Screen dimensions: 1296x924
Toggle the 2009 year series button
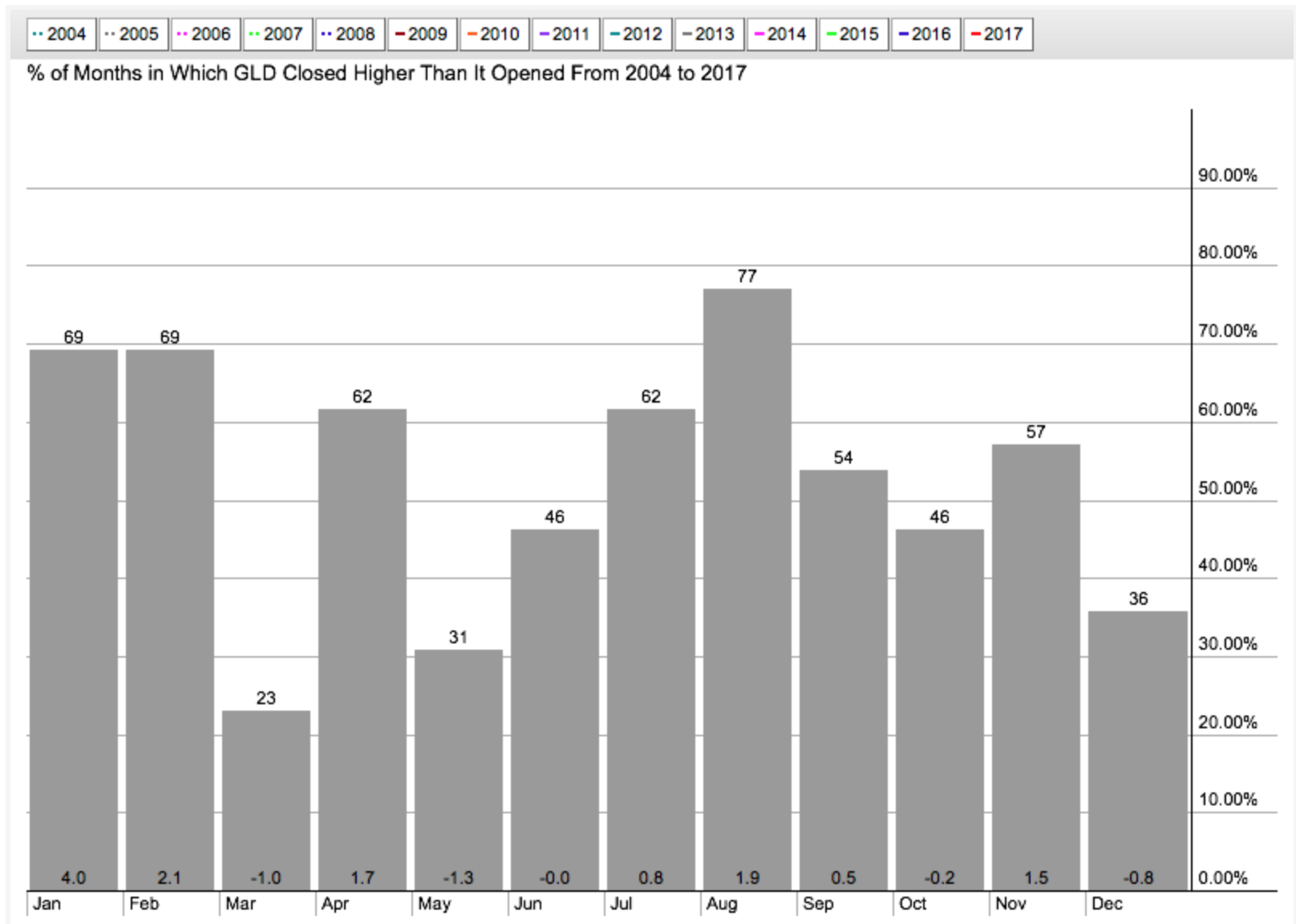click(x=422, y=34)
